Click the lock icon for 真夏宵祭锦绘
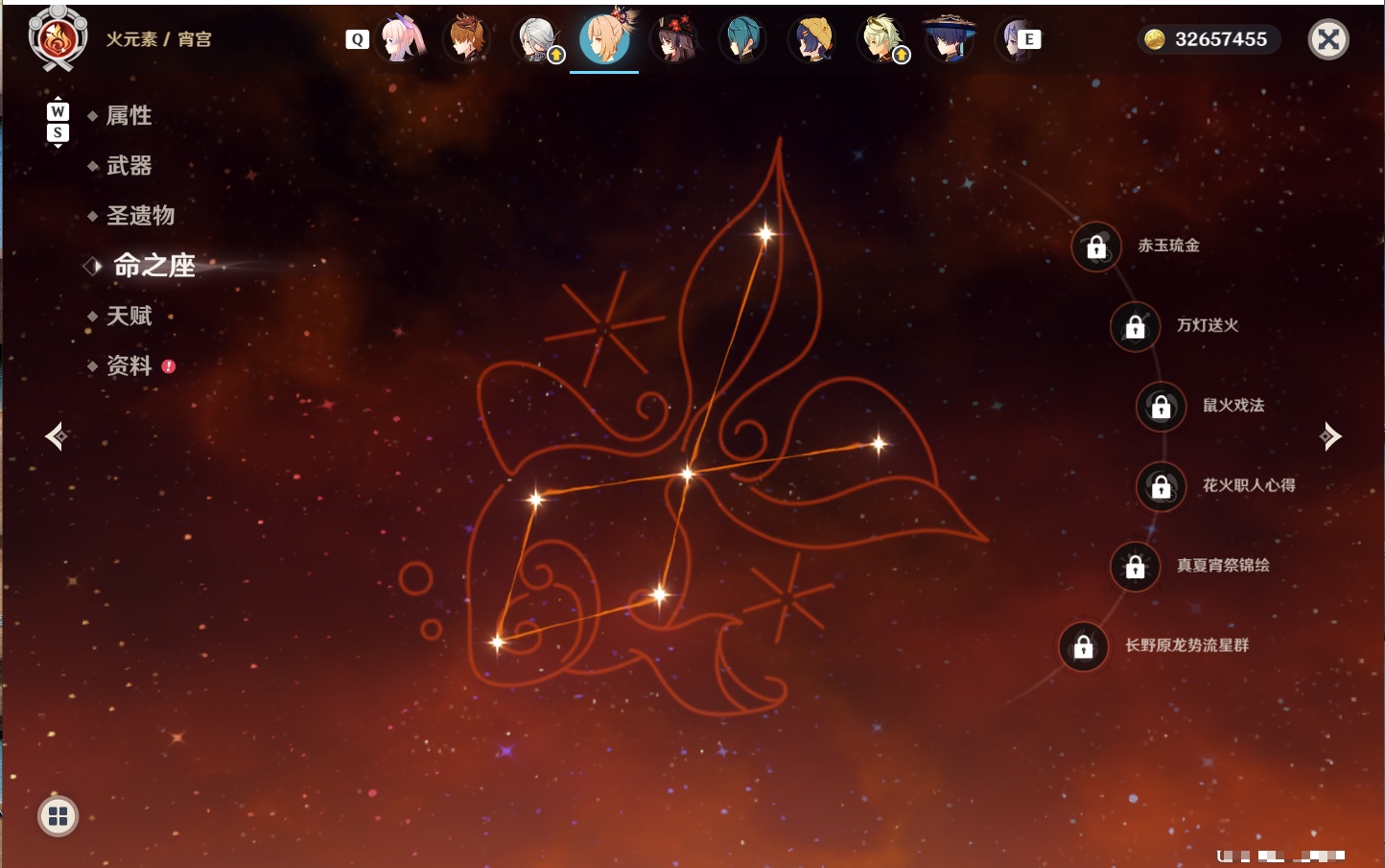Viewport: 1385px width, 868px height. (1136, 567)
